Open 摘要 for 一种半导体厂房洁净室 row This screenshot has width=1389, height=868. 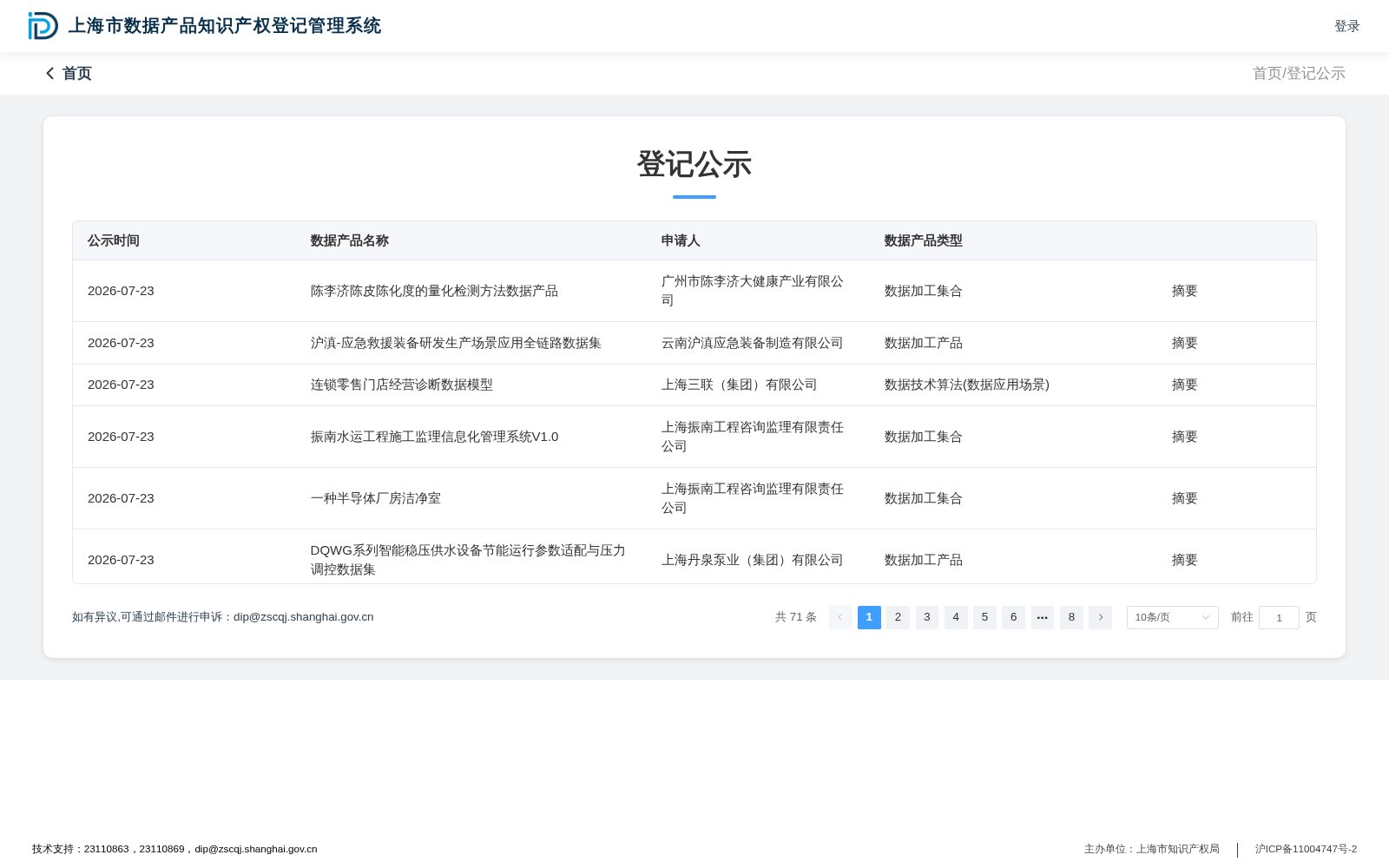[1185, 498]
